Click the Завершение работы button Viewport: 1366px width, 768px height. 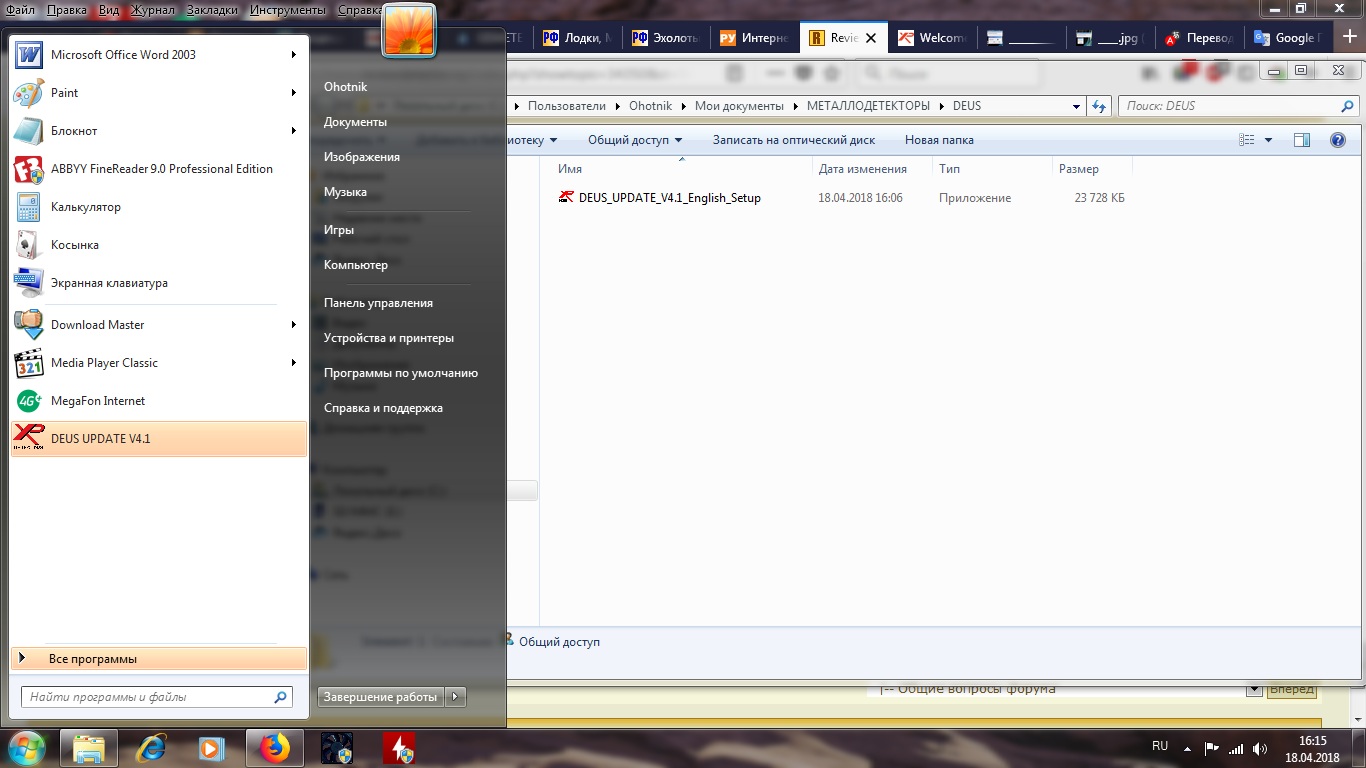click(x=380, y=697)
